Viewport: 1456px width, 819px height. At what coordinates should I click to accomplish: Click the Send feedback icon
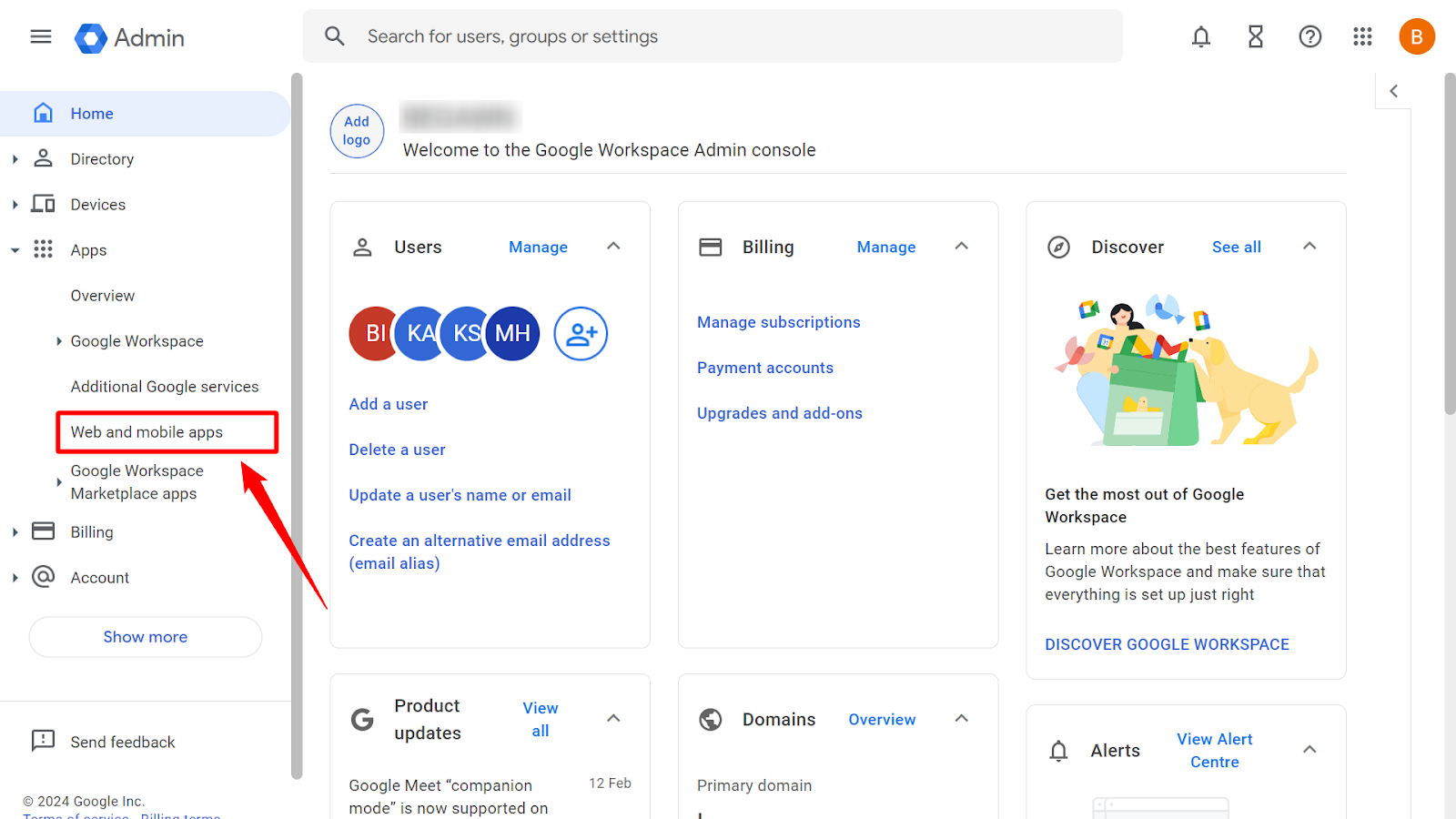(43, 741)
